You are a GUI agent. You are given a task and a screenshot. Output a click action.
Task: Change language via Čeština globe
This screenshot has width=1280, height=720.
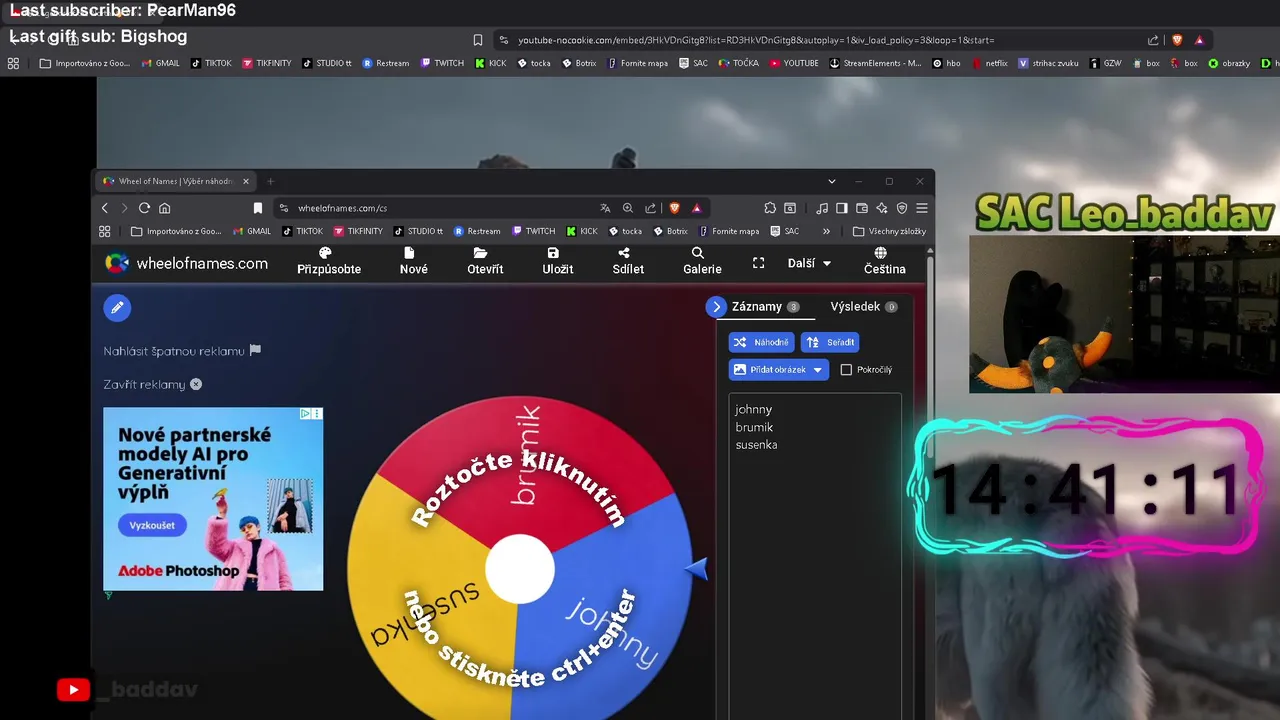pyautogui.click(x=884, y=261)
